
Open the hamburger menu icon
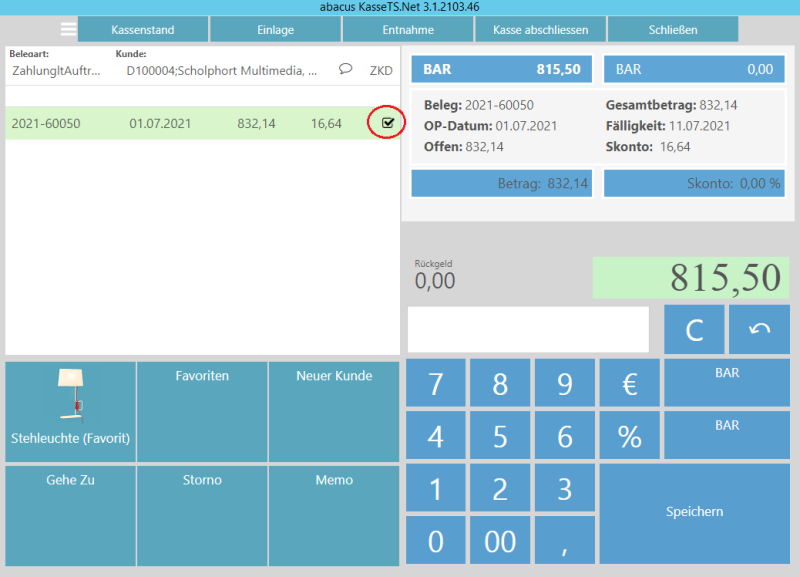(x=68, y=29)
